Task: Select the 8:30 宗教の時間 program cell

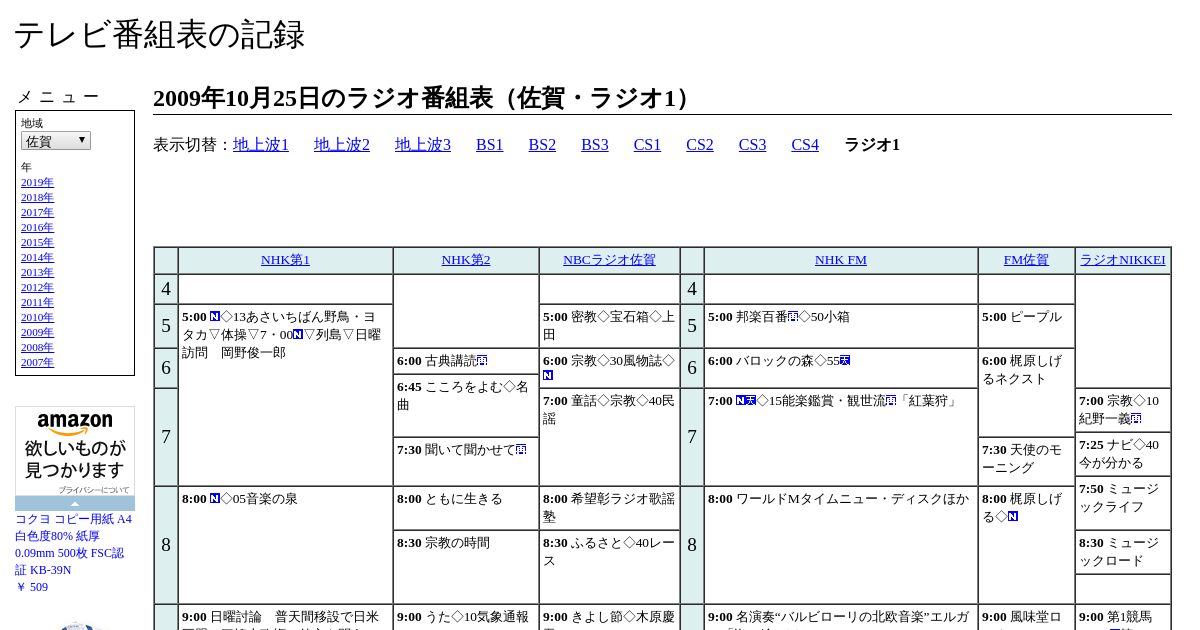Action: [466, 567]
